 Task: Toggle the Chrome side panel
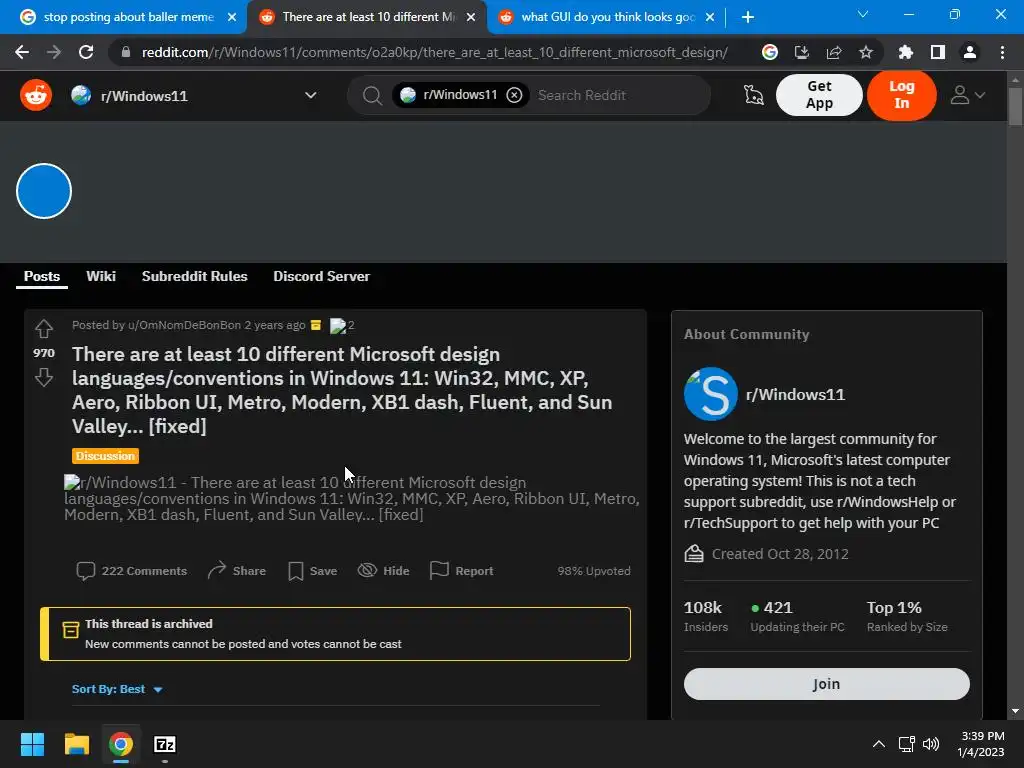938,52
